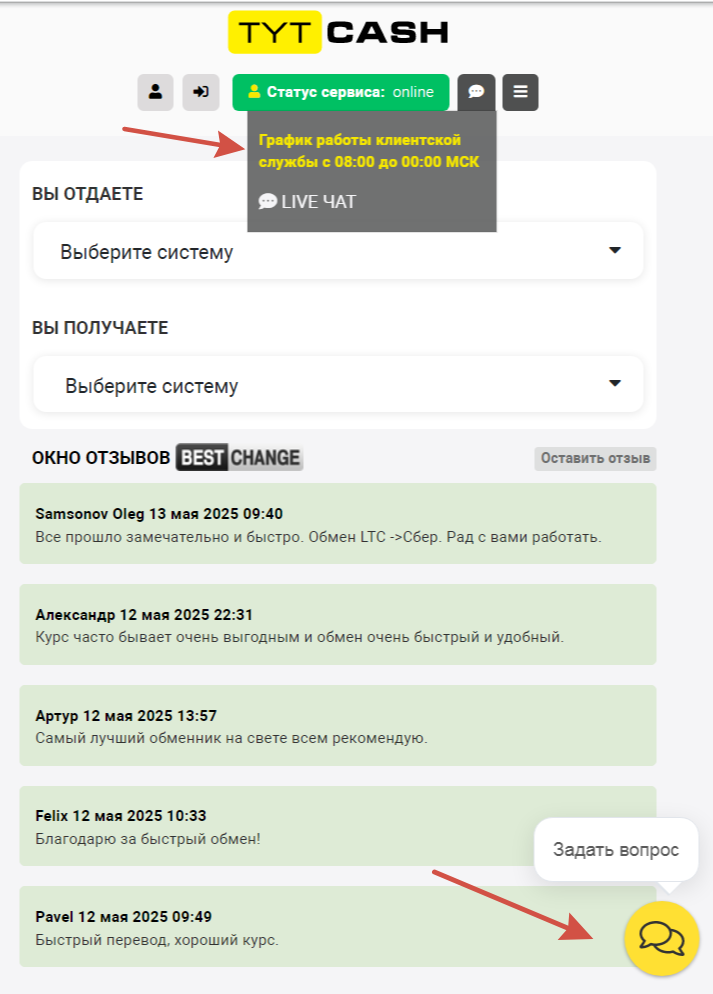Image resolution: width=713 pixels, height=994 pixels.
Task: Expand the ВЫ ОТДАЕТЕ system dropdown
Action: click(338, 251)
